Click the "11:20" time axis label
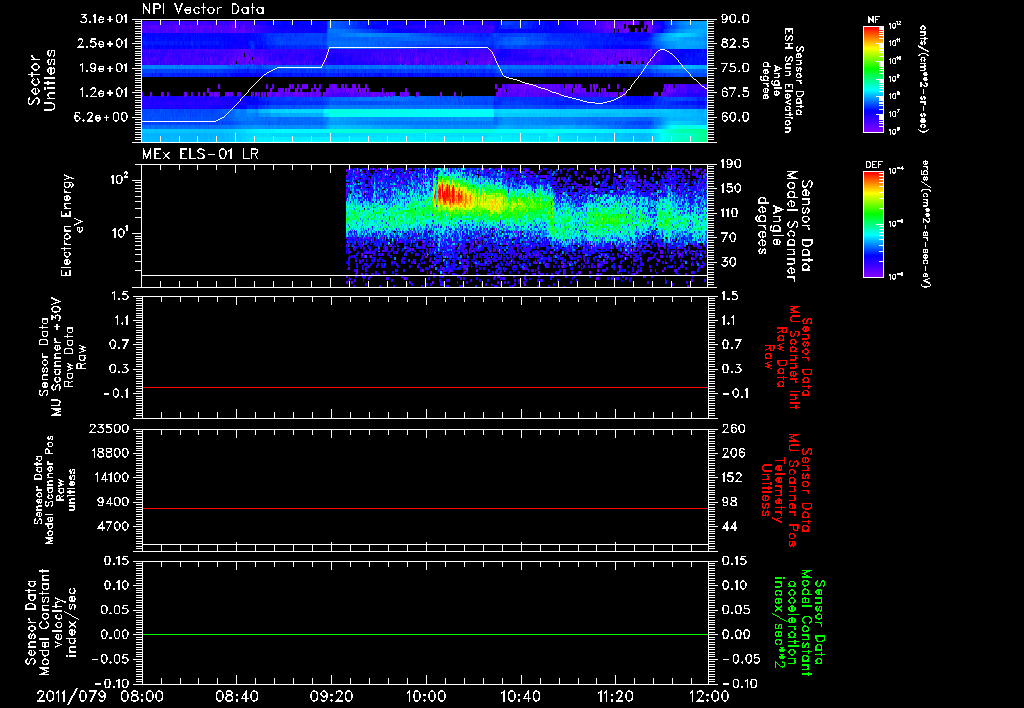Screen dimensions: 1024x708 [615, 696]
